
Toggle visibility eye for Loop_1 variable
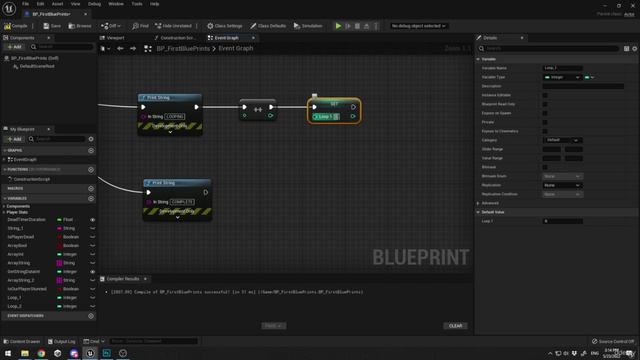(x=92, y=298)
